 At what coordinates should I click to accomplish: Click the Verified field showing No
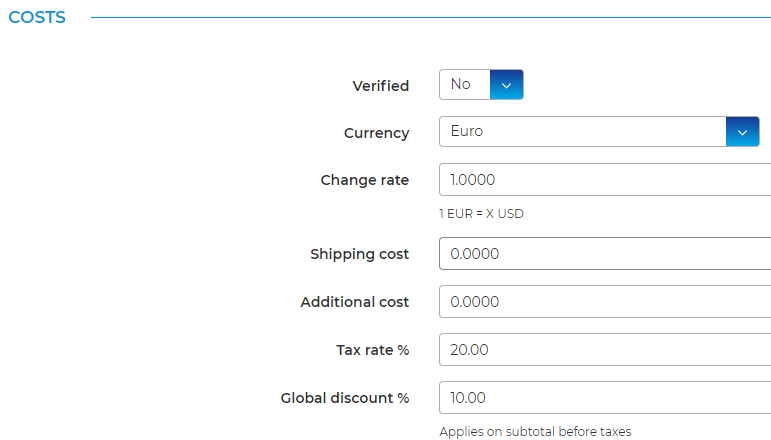(465, 85)
